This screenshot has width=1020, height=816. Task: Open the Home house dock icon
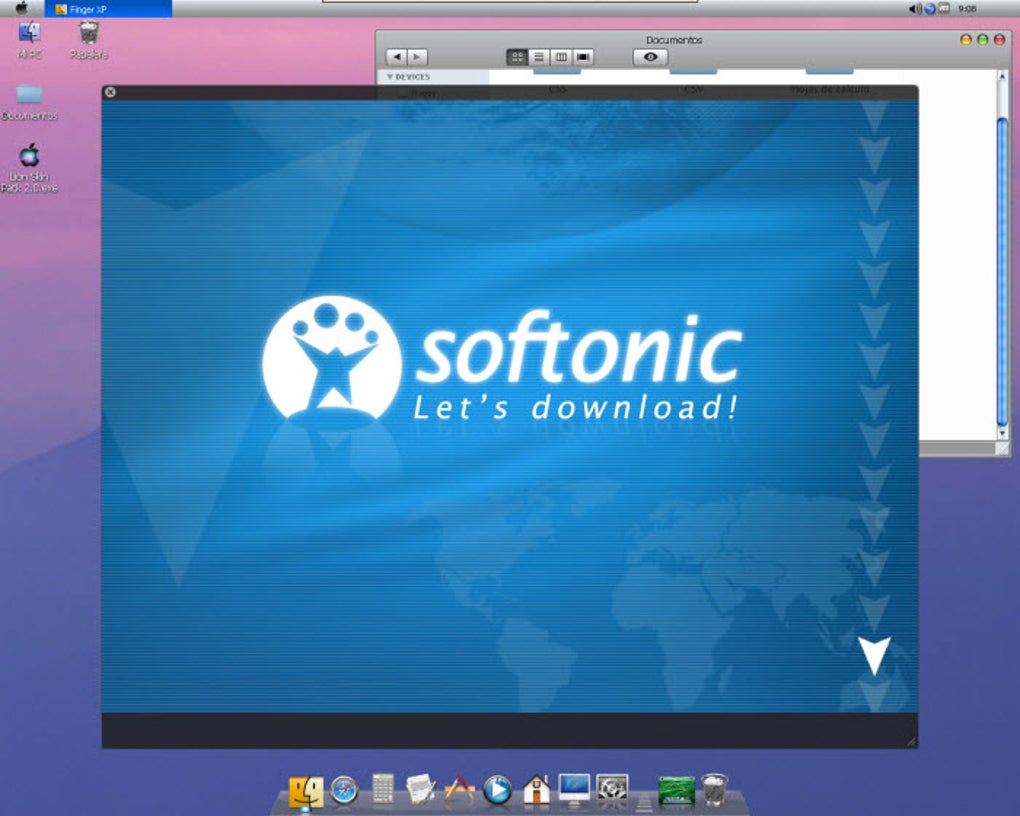[537, 789]
